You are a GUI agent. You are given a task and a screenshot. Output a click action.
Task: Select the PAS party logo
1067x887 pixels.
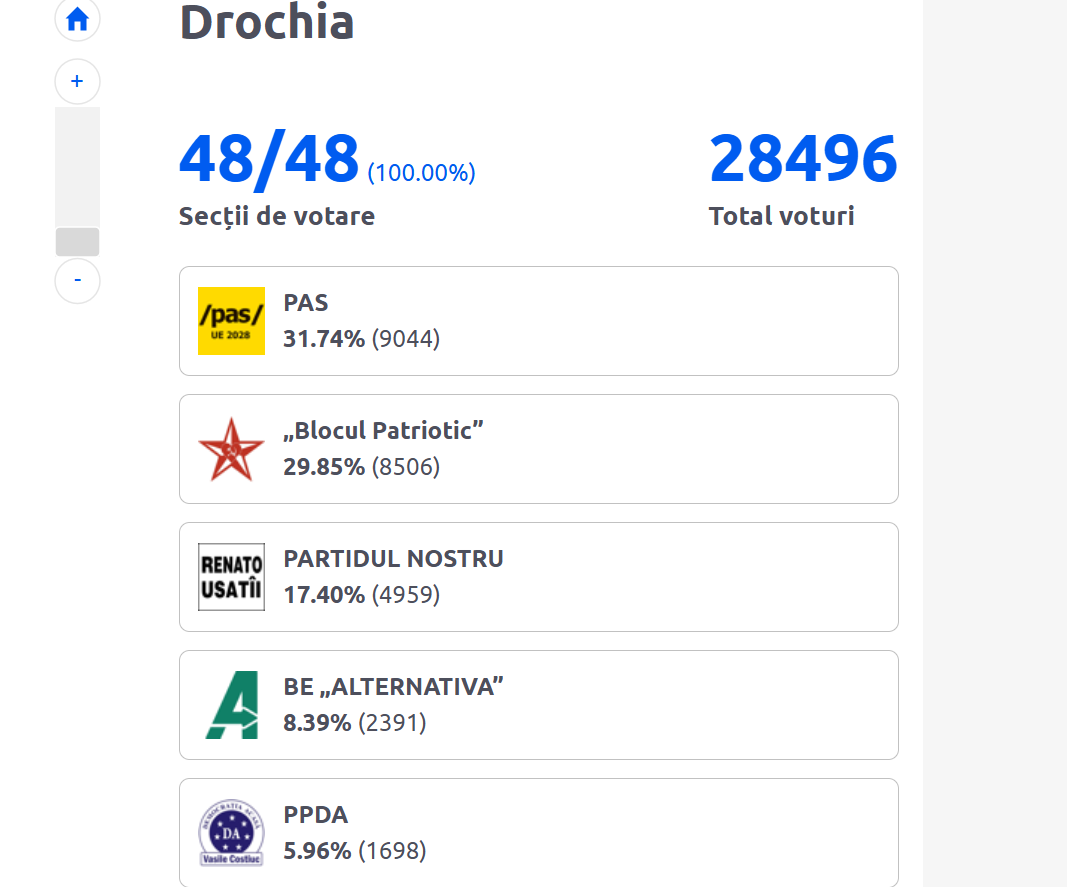pos(231,321)
